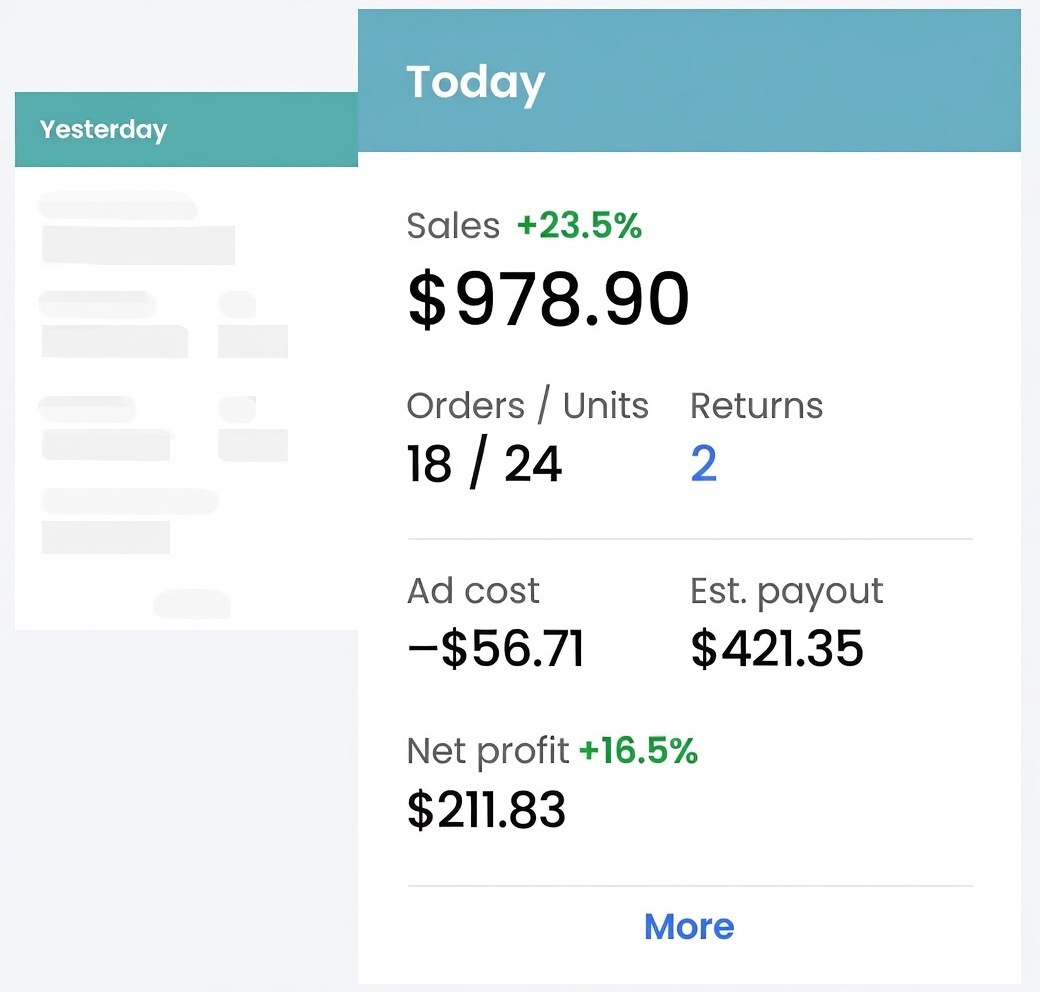Open the More options link
1040x992 pixels.
click(x=688, y=927)
